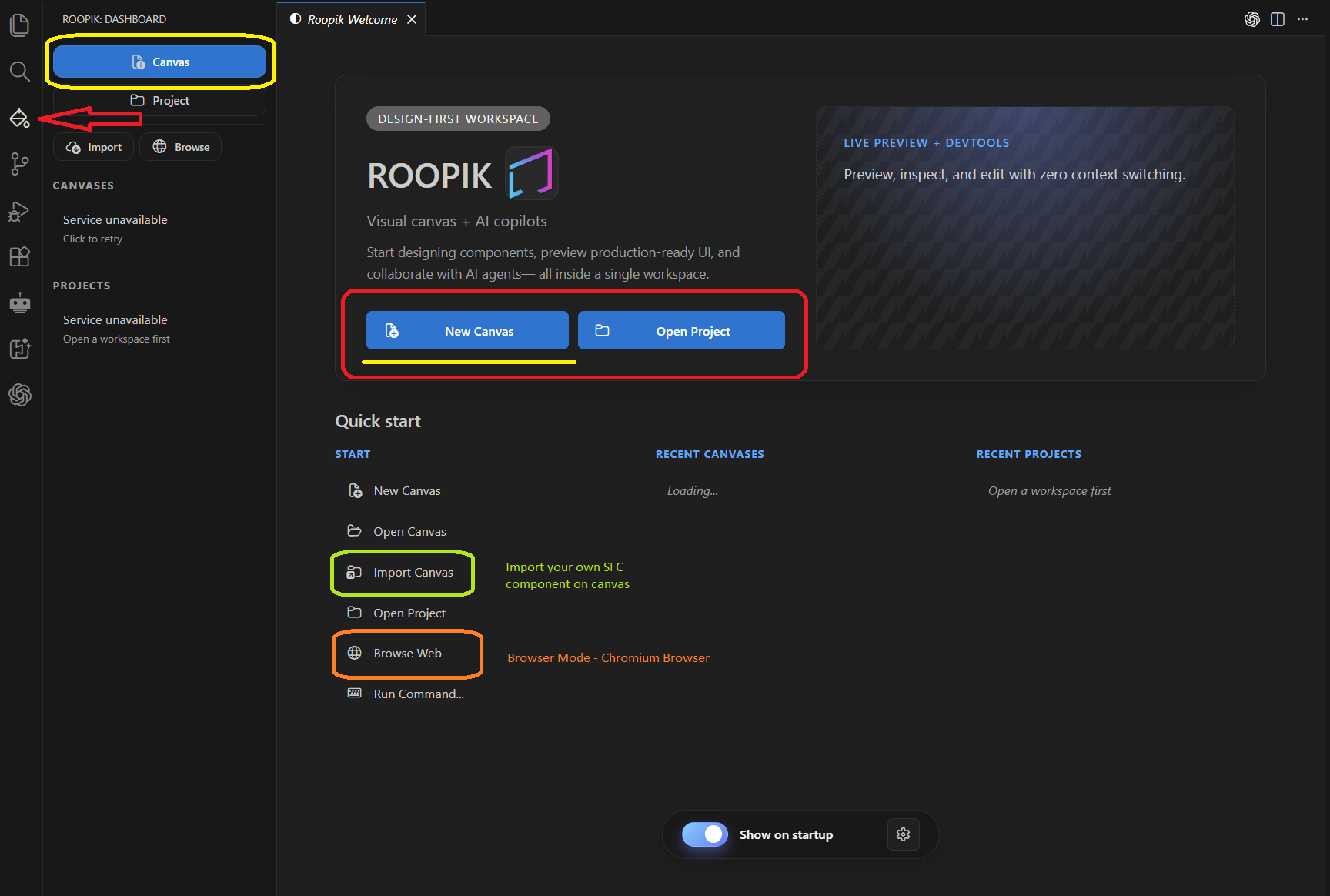Click the Import button under the Canvas section
The image size is (1330, 896).
[x=93, y=146]
